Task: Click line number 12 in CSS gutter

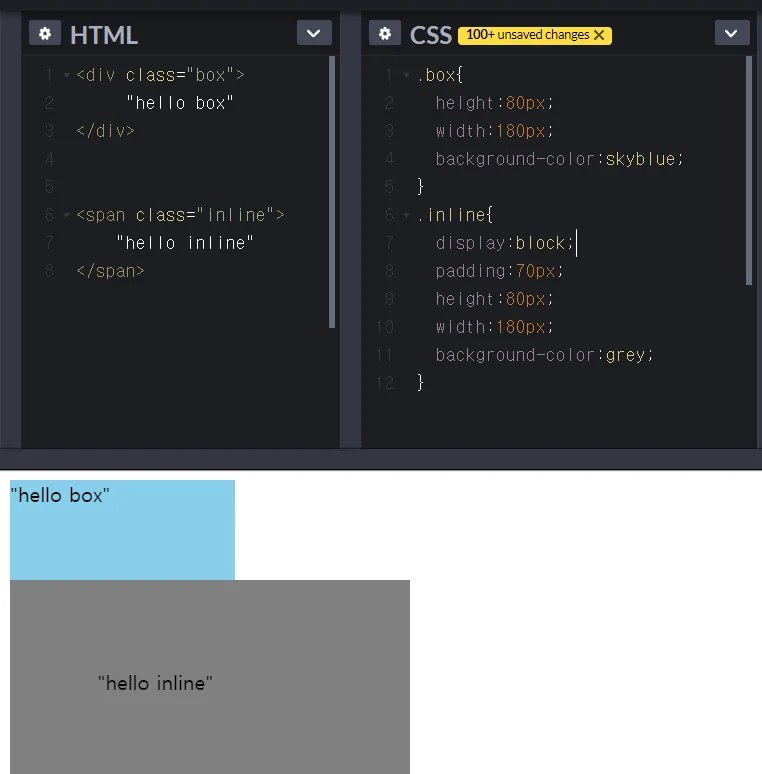Action: [x=385, y=383]
